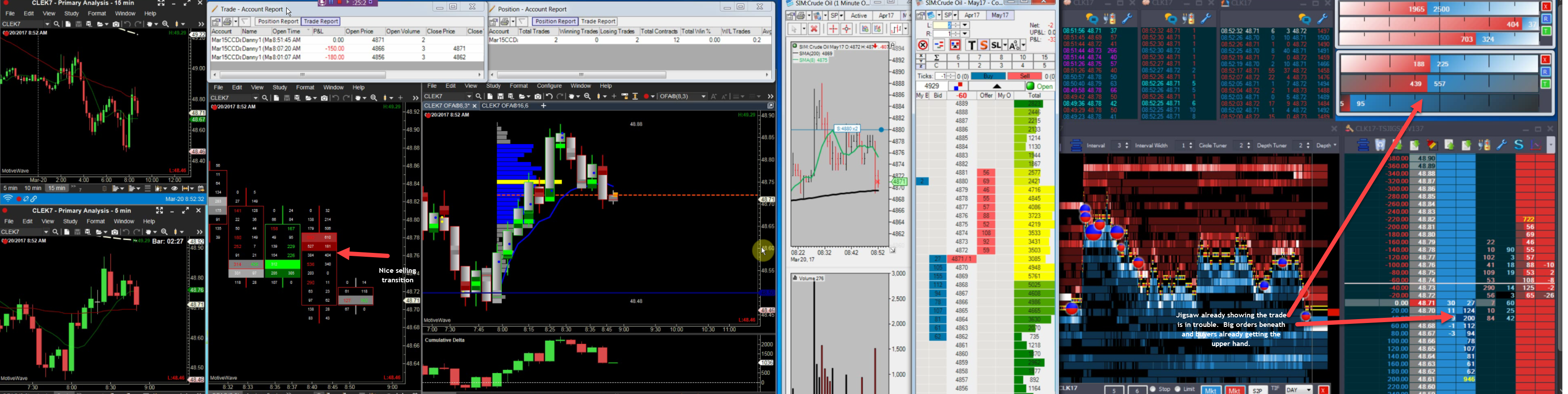The image size is (1568, 394).
Task: Click the blue S icon in the CLK17-TSJIGS DOM toolbar
Action: (x=1519, y=145)
